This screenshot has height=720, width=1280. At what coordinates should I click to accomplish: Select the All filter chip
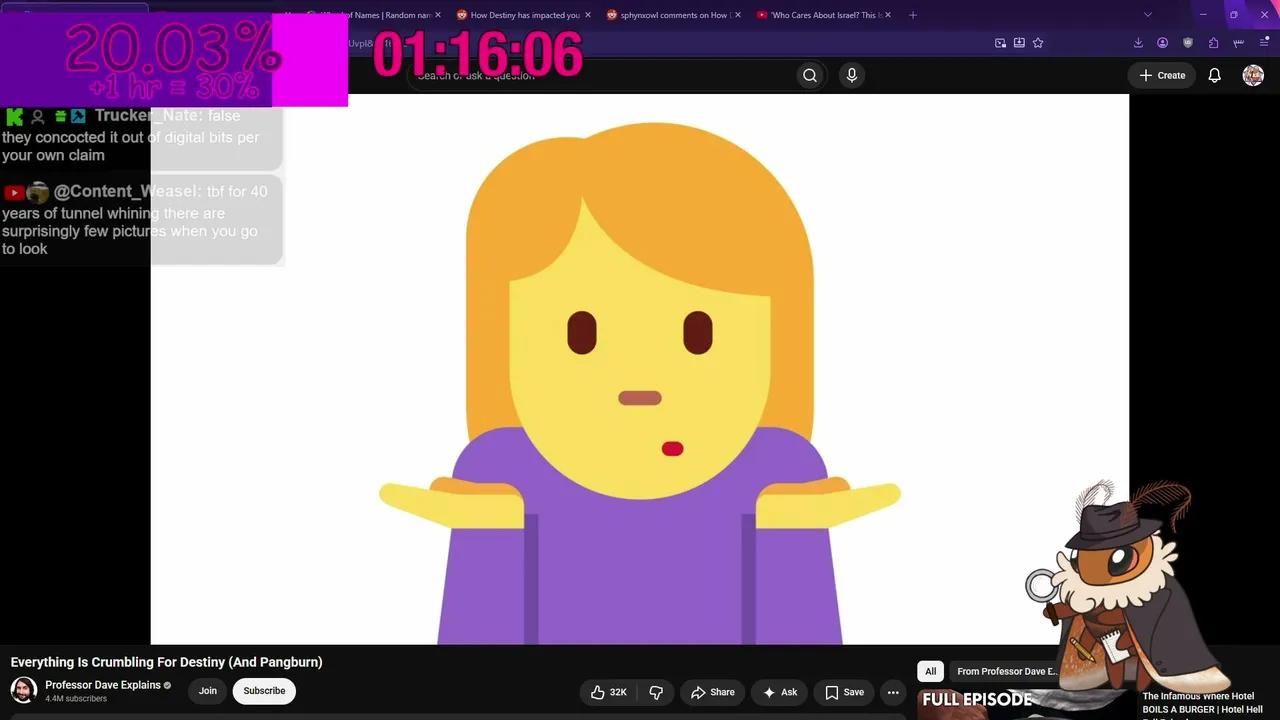[x=930, y=671]
